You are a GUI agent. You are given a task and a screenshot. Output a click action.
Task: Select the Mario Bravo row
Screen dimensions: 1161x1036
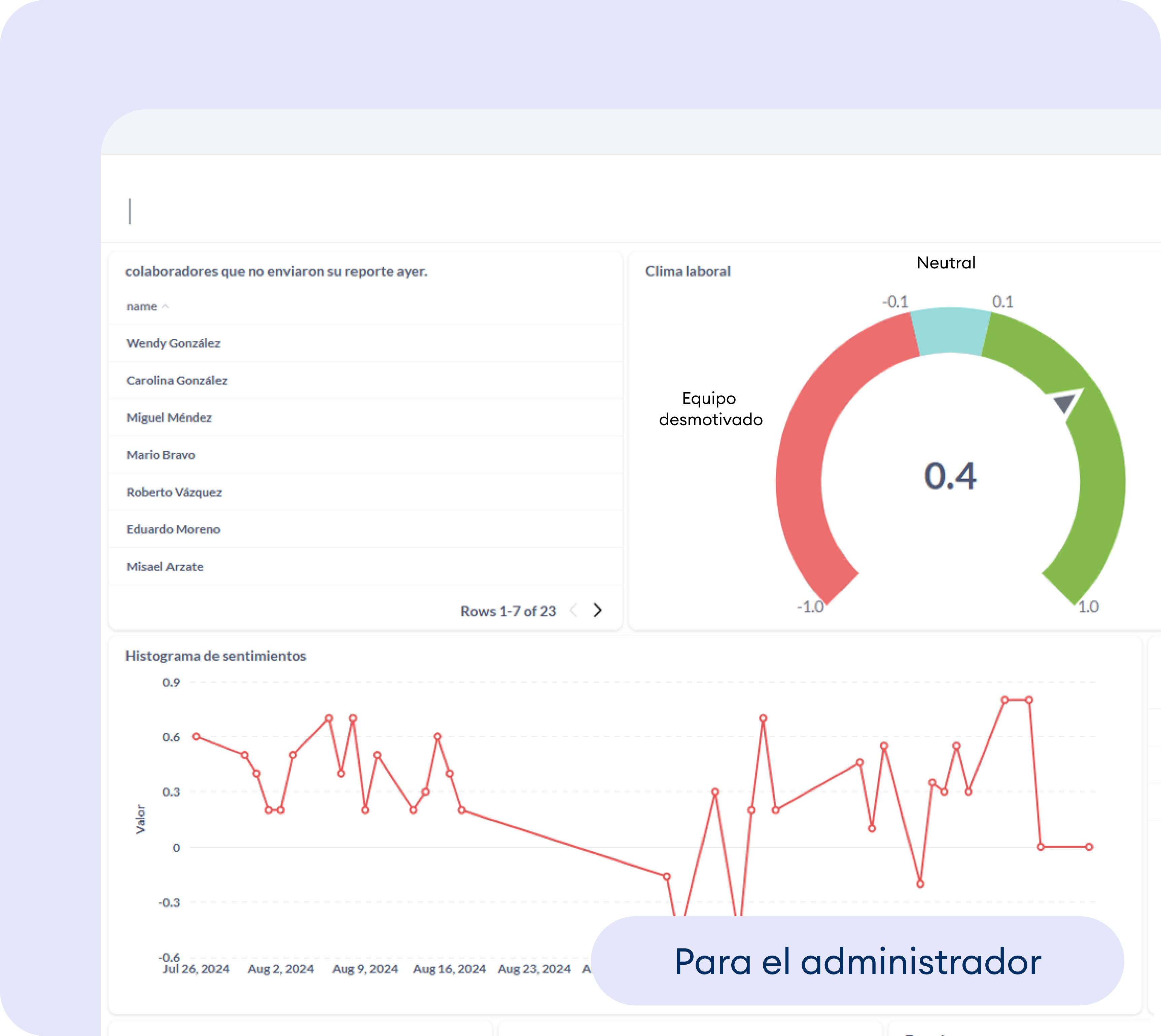tap(365, 455)
